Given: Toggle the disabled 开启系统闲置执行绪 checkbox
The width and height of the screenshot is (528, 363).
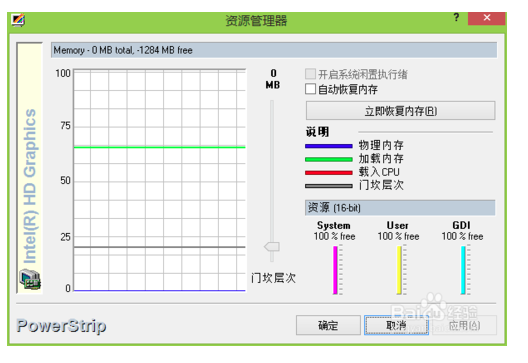Looking at the screenshot, I should (x=310, y=74).
